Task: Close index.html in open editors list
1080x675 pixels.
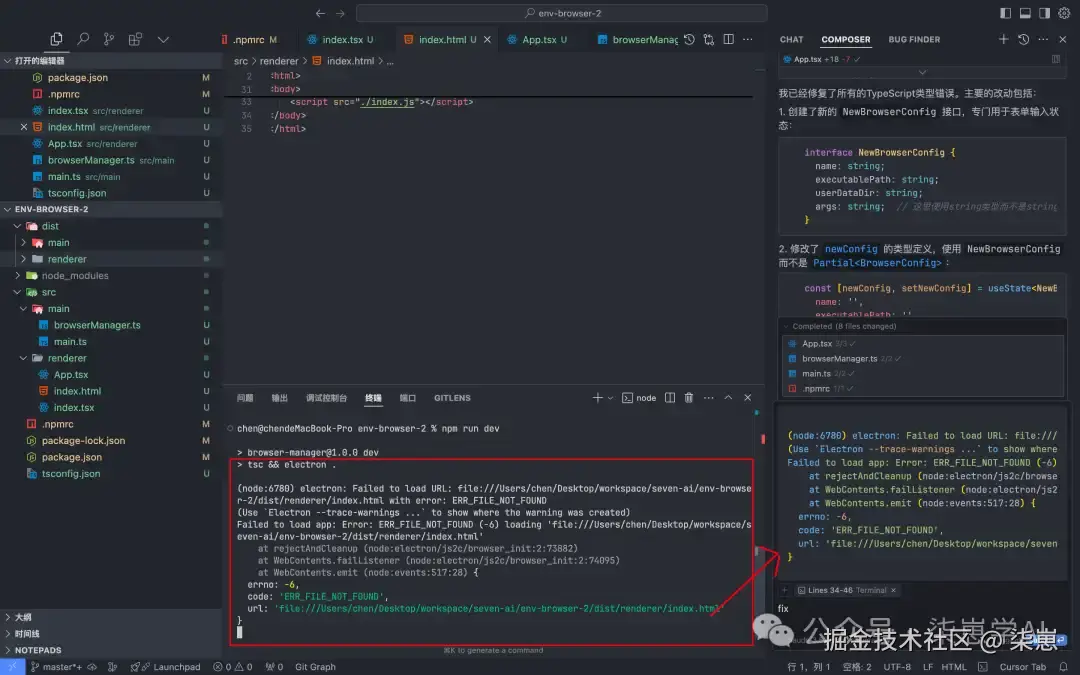Action: (x=24, y=127)
